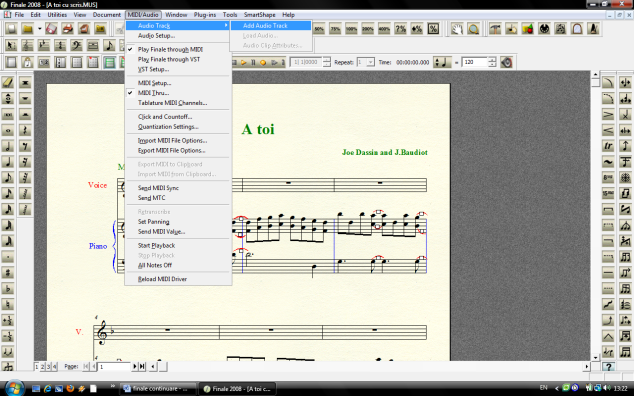
Task: Choose All Notes Off
Action: pos(178,265)
